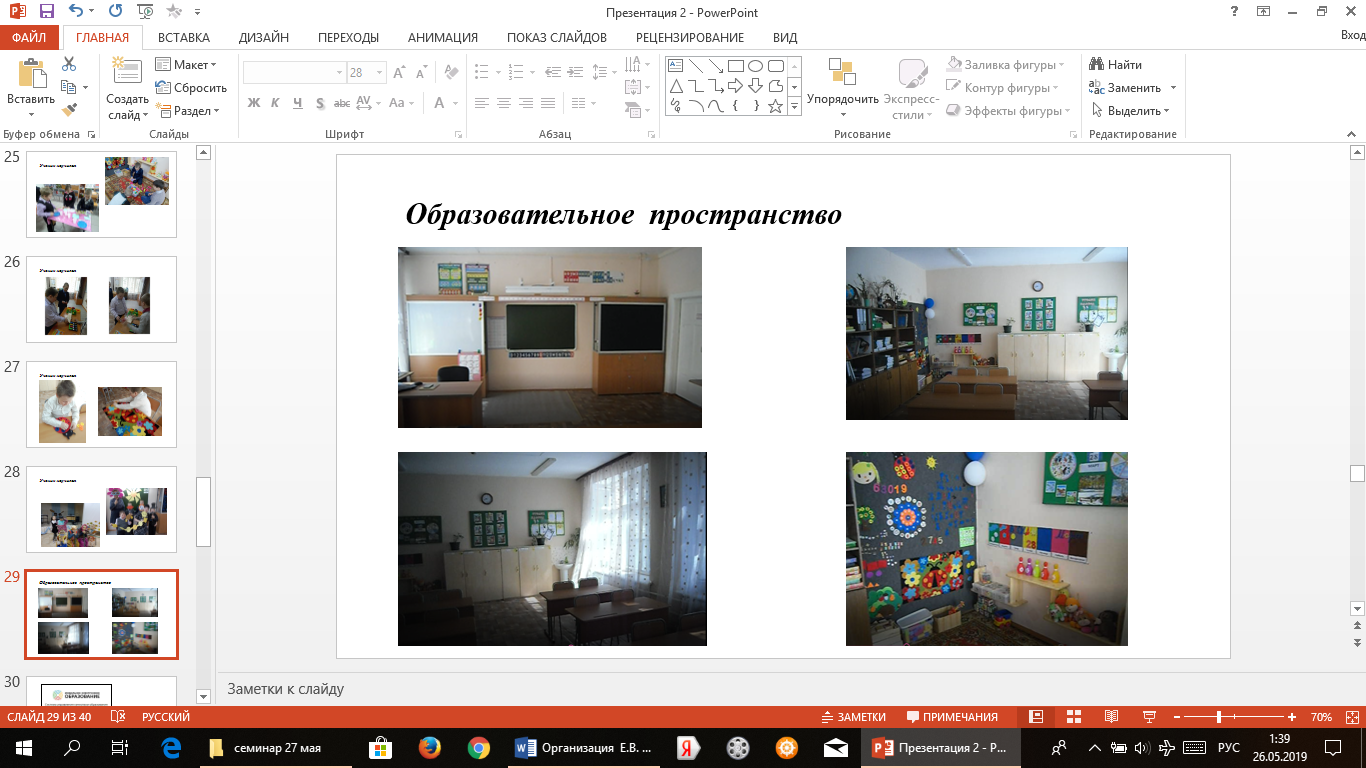Viewport: 1366px width, 768px height.
Task: Open the Макет layout dropdown
Action: pyautogui.click(x=187, y=65)
